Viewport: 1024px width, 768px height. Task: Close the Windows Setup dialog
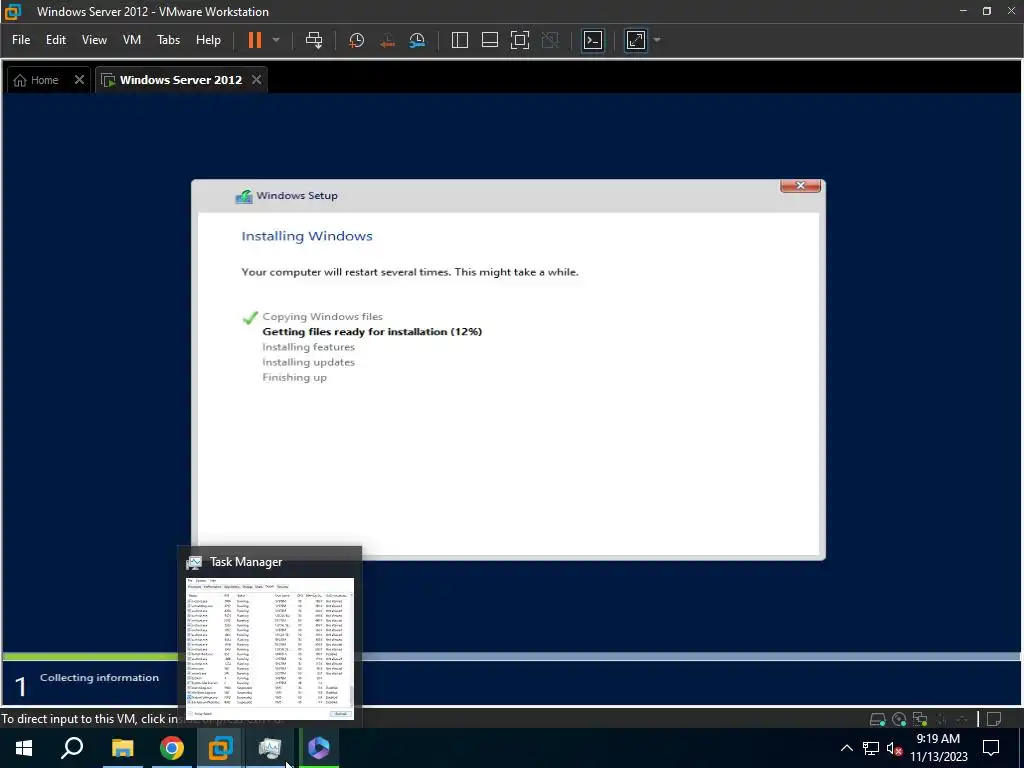click(x=800, y=185)
